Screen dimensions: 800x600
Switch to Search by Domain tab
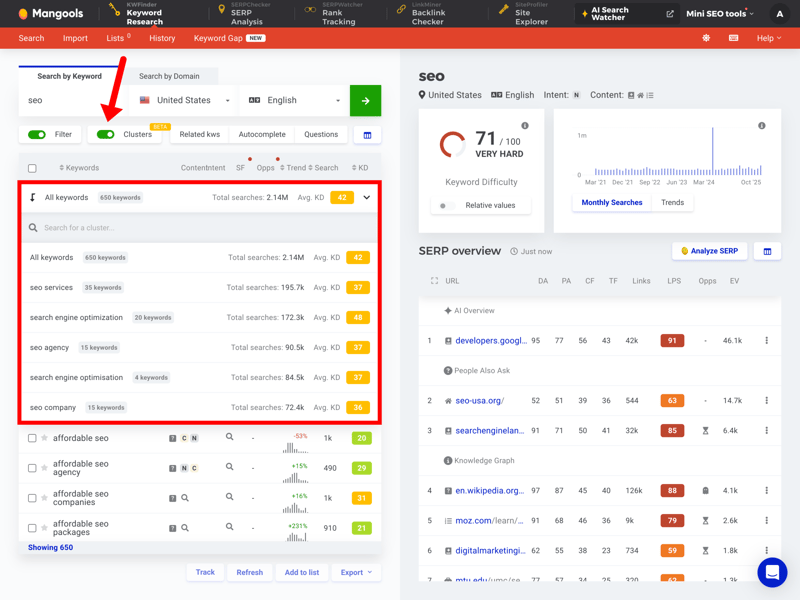[x=169, y=76]
